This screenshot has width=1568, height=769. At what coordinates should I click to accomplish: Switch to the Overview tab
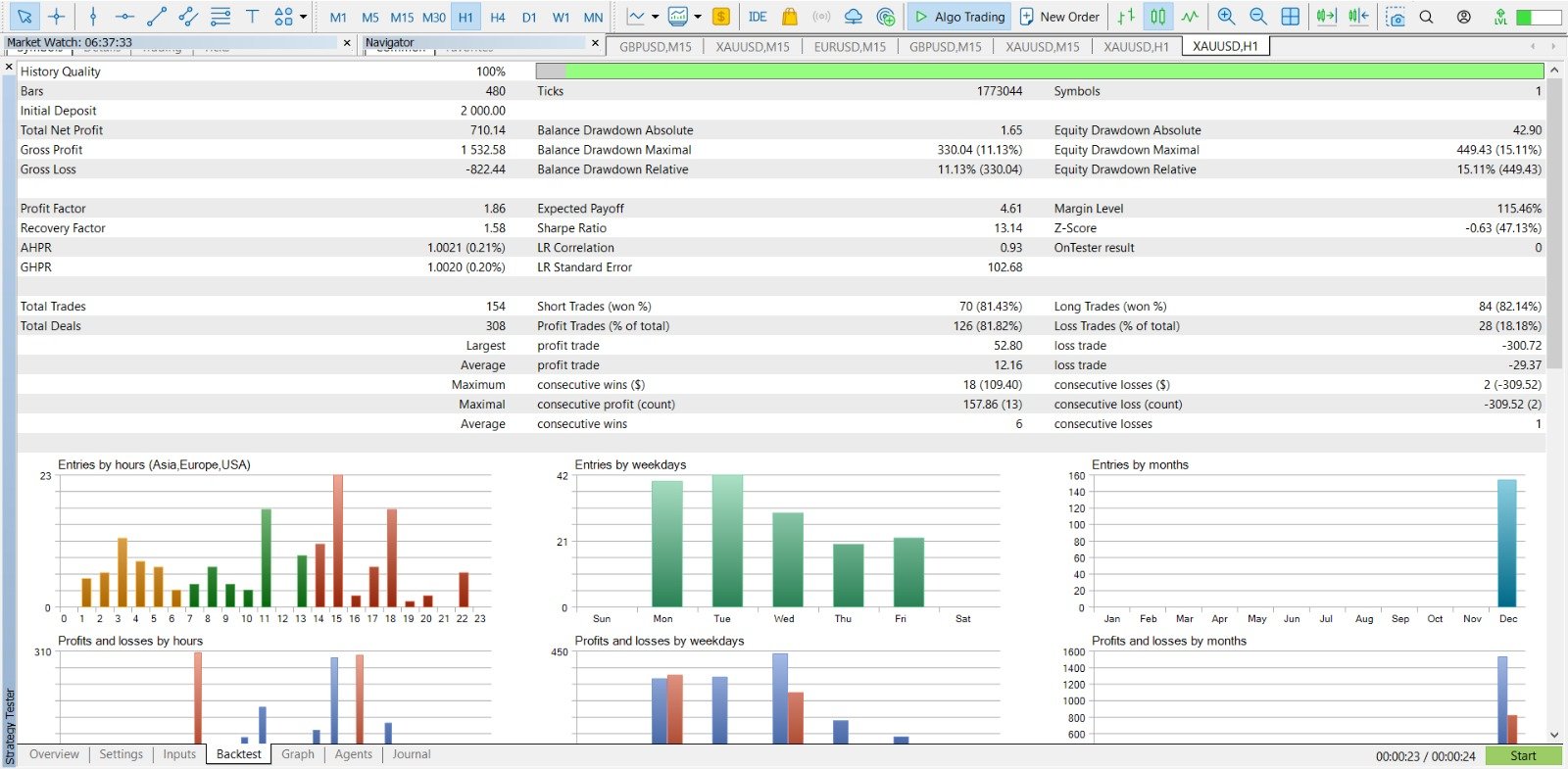[x=54, y=754]
